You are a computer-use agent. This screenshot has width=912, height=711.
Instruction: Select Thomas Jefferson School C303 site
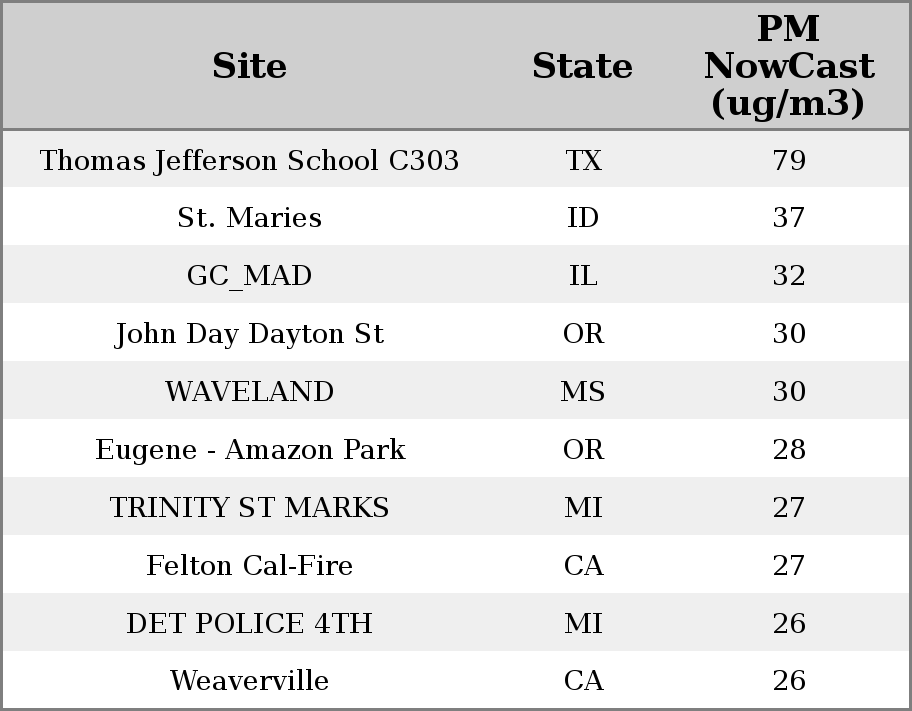point(249,161)
